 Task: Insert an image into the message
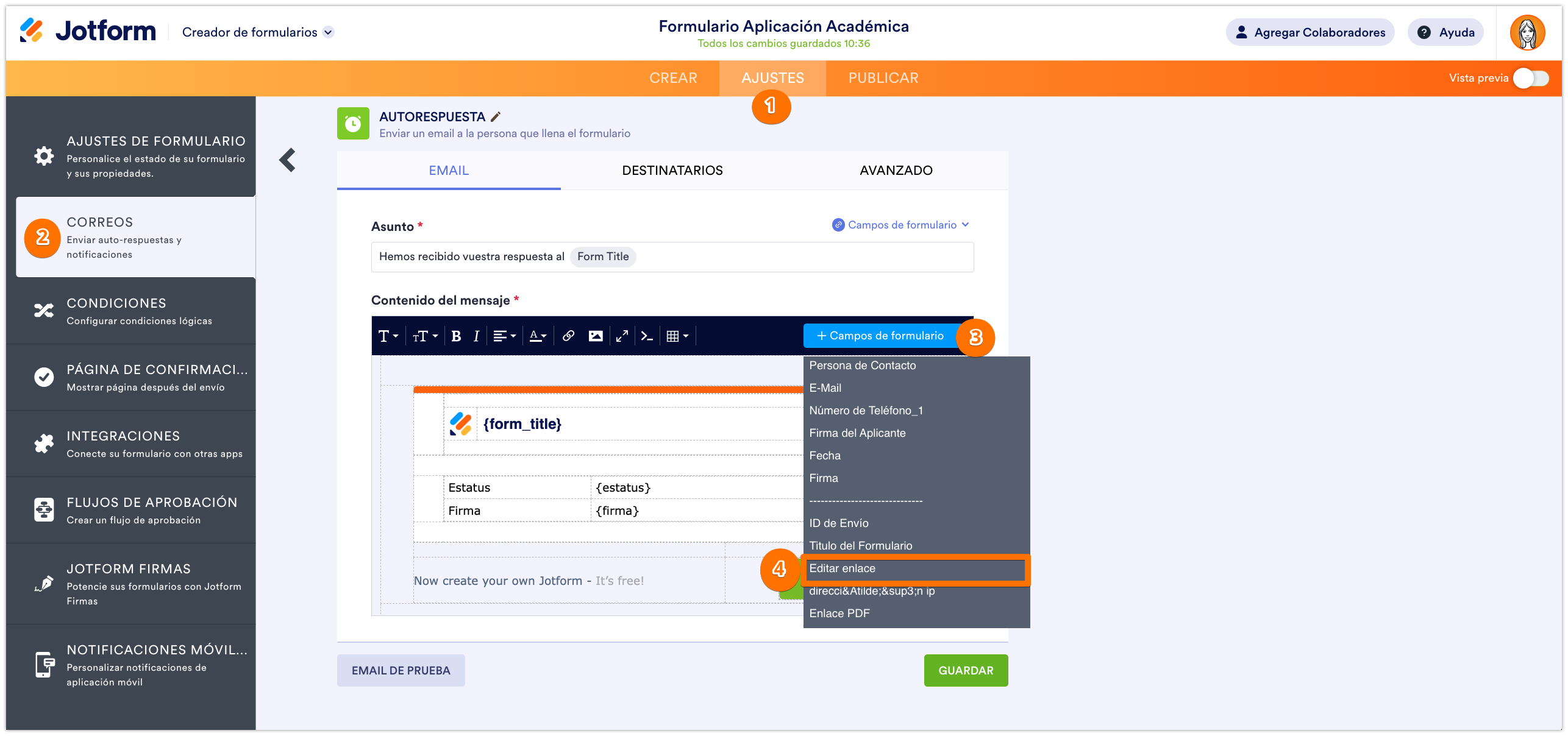[x=595, y=336]
